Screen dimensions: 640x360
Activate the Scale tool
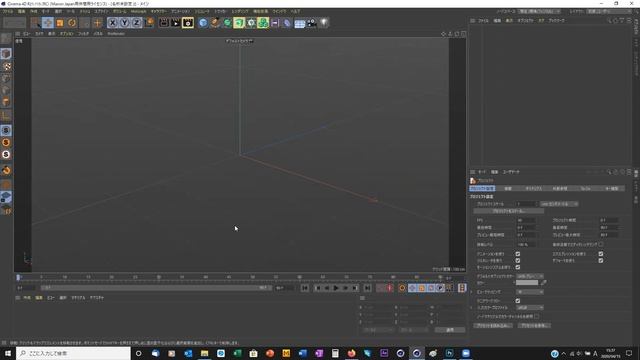pyautogui.click(x=60, y=23)
